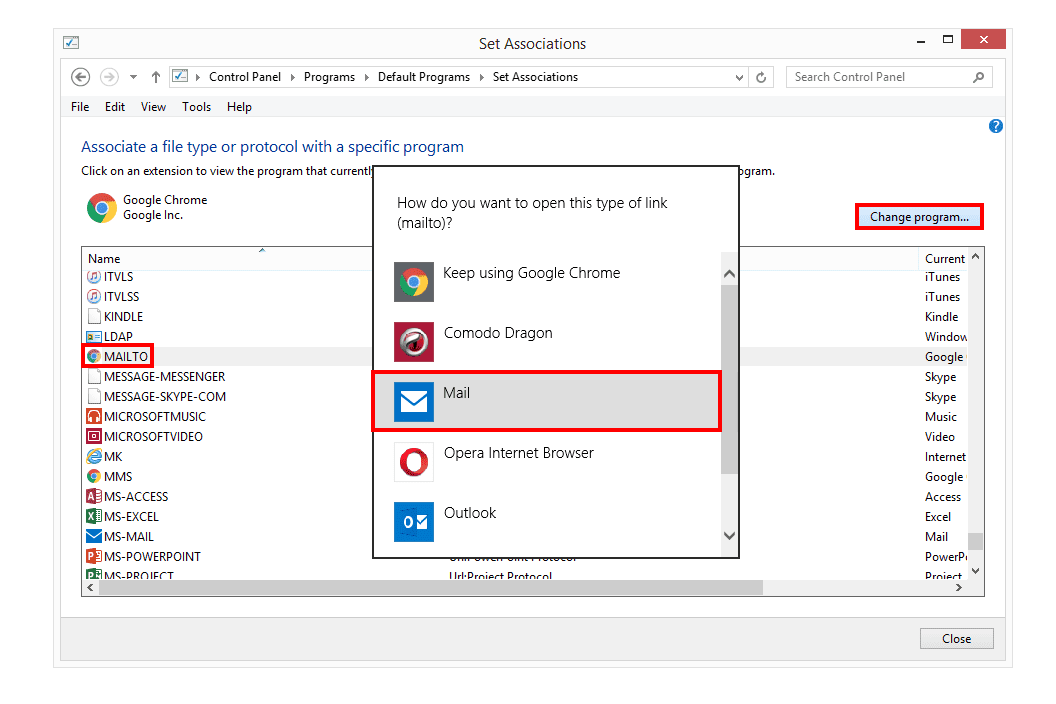Click the window system menu icon
Image resolution: width=1056 pixels, height=704 pixels.
pos(71,42)
